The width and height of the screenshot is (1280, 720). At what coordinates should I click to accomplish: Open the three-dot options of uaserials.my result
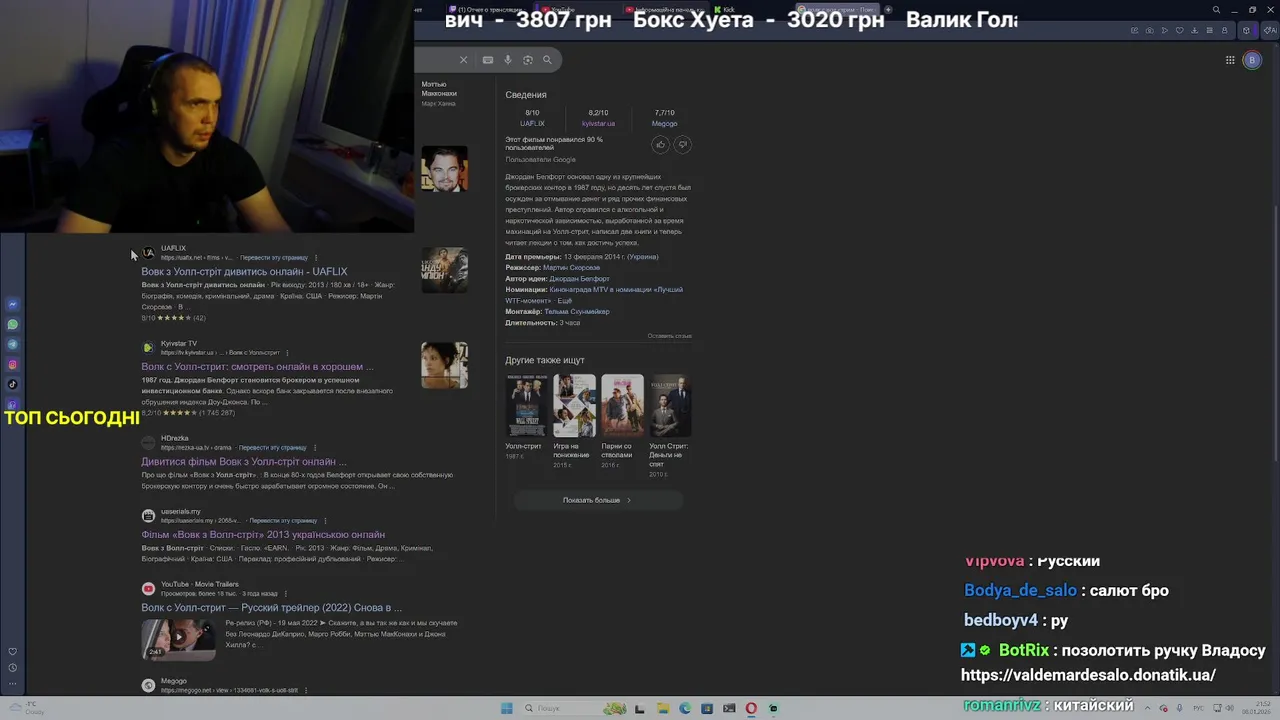tap(325, 521)
